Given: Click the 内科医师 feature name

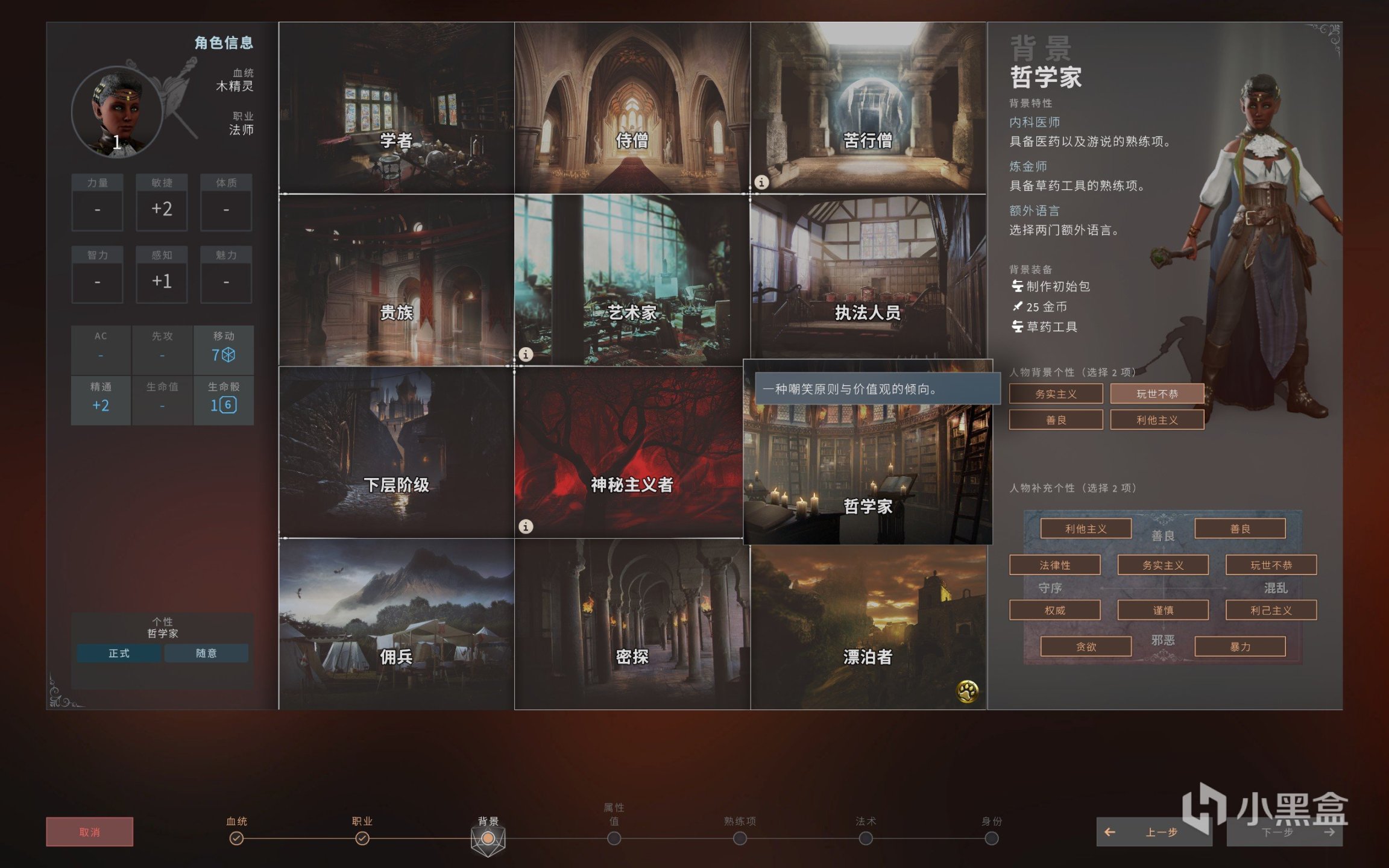Looking at the screenshot, I should click(1035, 122).
